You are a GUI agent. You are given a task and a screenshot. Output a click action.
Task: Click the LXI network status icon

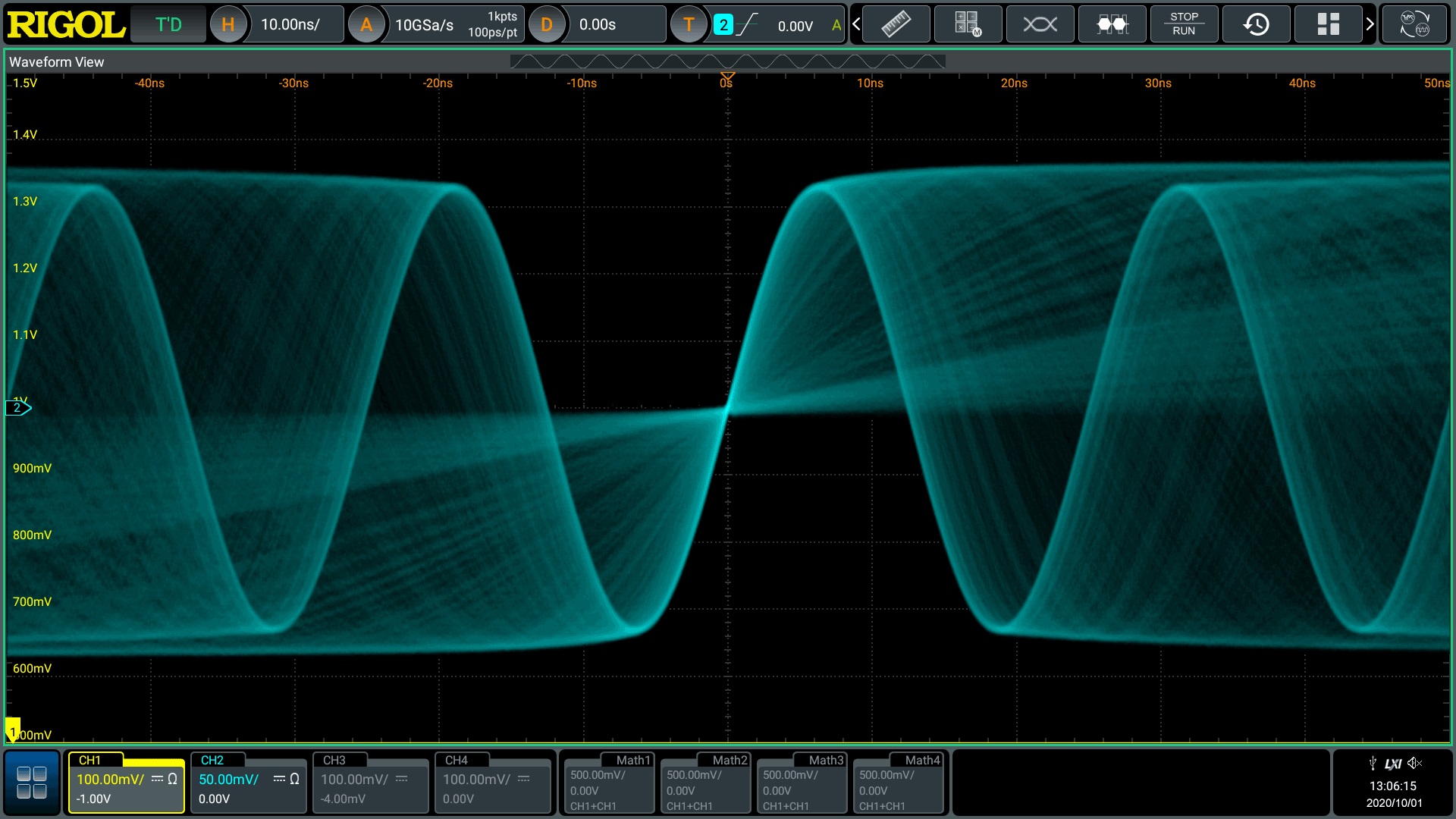[1394, 763]
